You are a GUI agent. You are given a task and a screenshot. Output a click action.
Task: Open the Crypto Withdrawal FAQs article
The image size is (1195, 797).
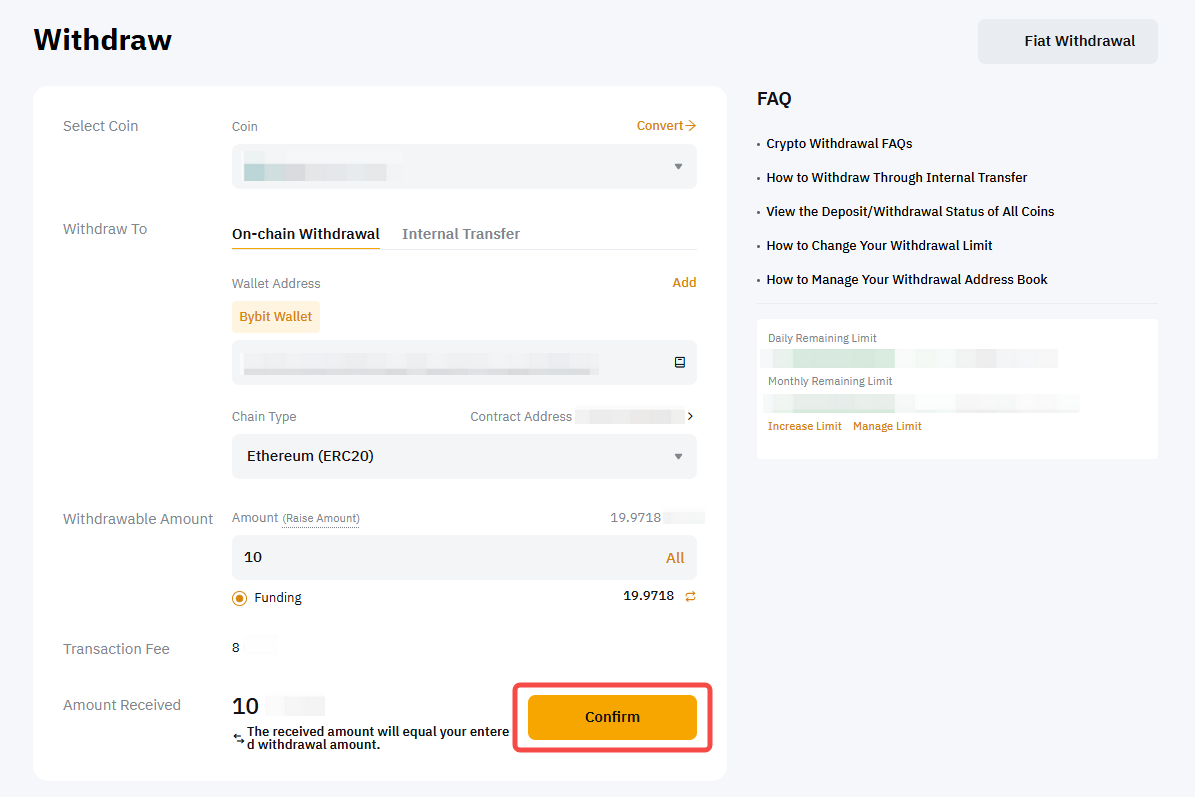(x=839, y=144)
